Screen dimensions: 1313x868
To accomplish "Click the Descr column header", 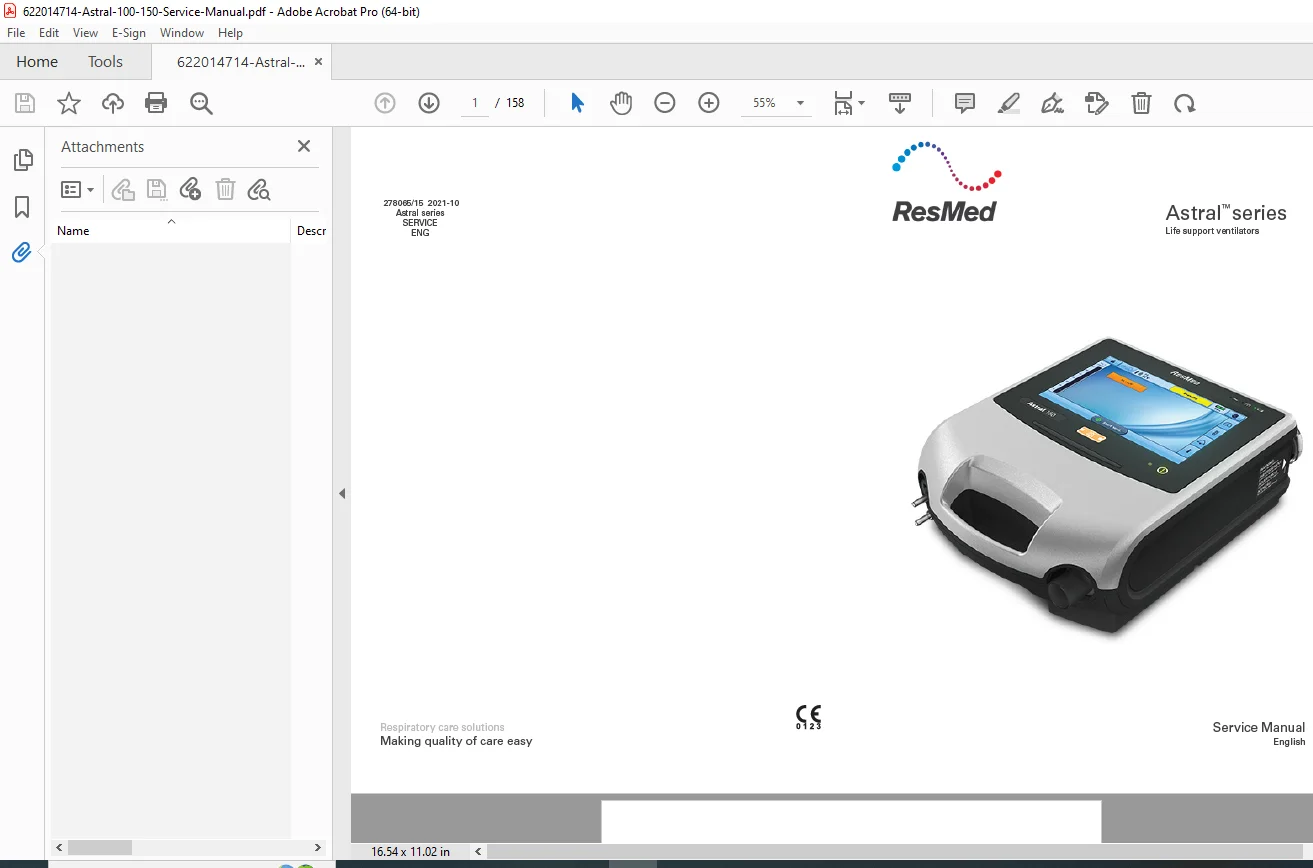I will pos(311,231).
